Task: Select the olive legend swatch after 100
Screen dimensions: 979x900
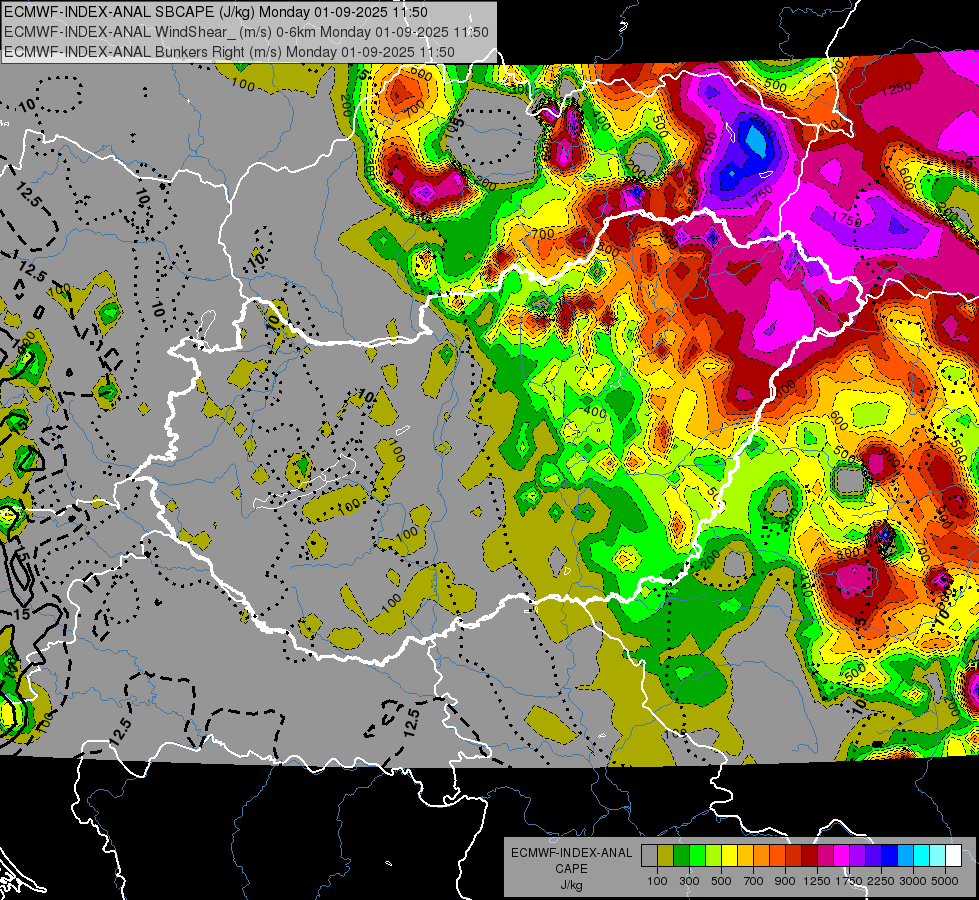Action: click(x=666, y=855)
